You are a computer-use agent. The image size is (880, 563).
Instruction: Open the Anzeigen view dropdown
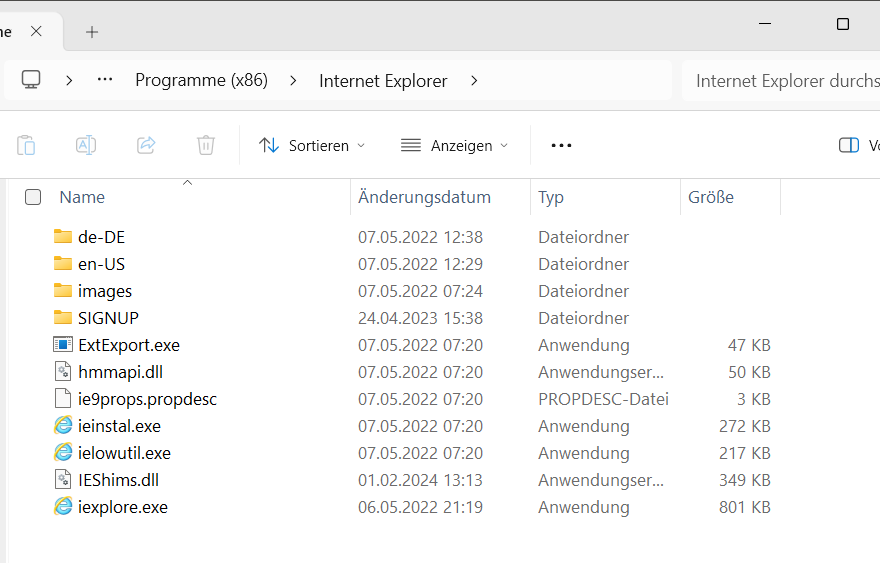(x=454, y=145)
